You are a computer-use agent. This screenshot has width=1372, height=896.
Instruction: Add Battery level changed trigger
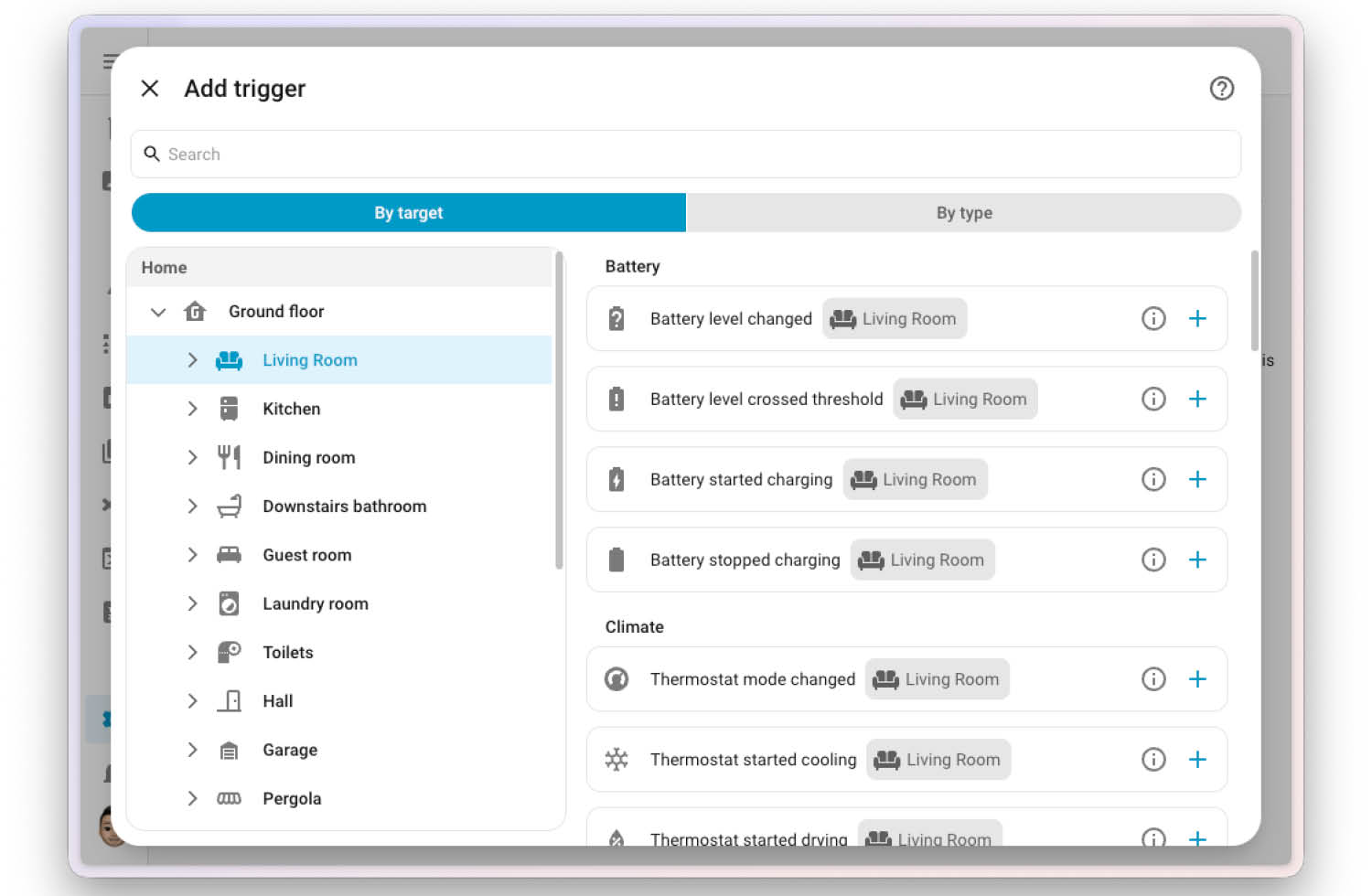click(x=1197, y=318)
